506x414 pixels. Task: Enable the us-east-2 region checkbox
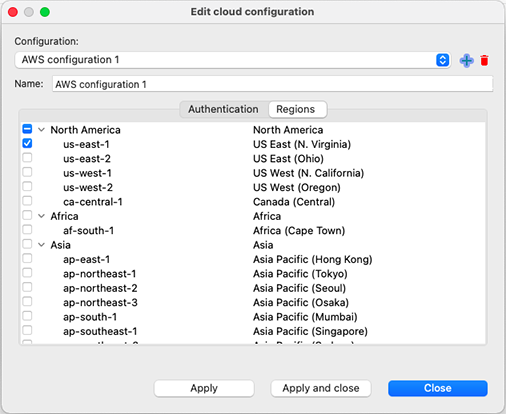coord(27,157)
